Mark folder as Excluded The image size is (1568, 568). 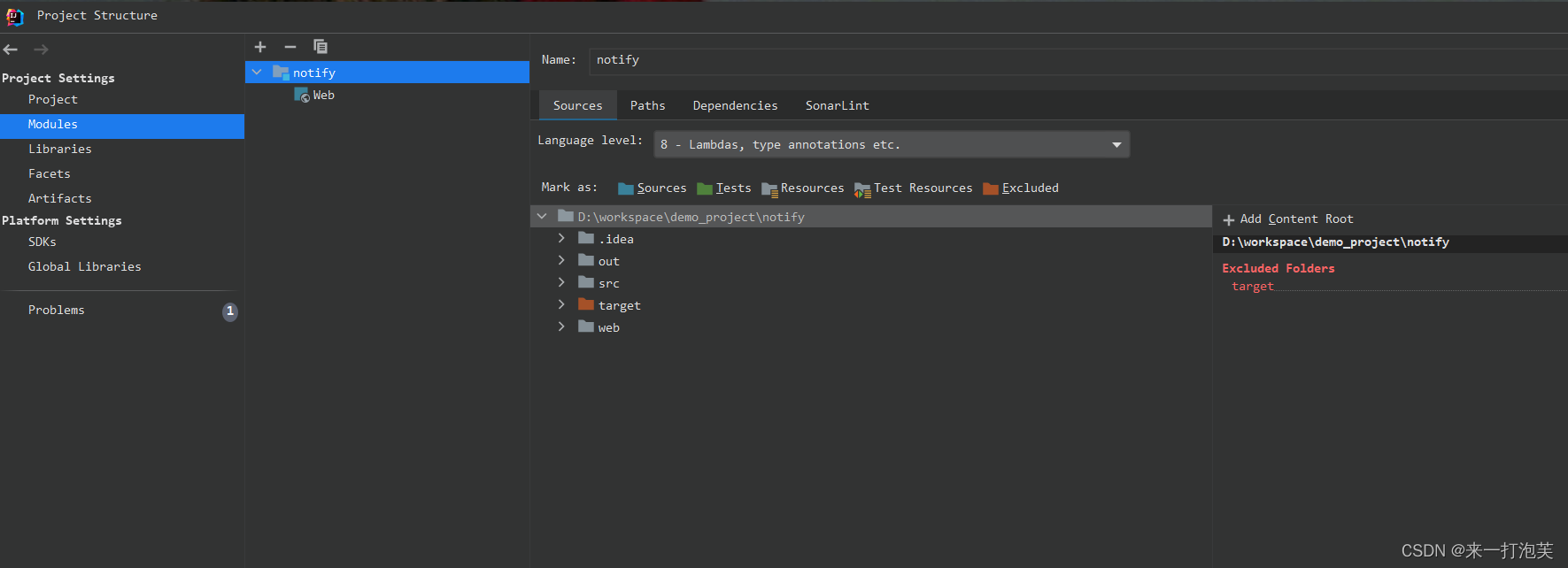[x=1021, y=188]
